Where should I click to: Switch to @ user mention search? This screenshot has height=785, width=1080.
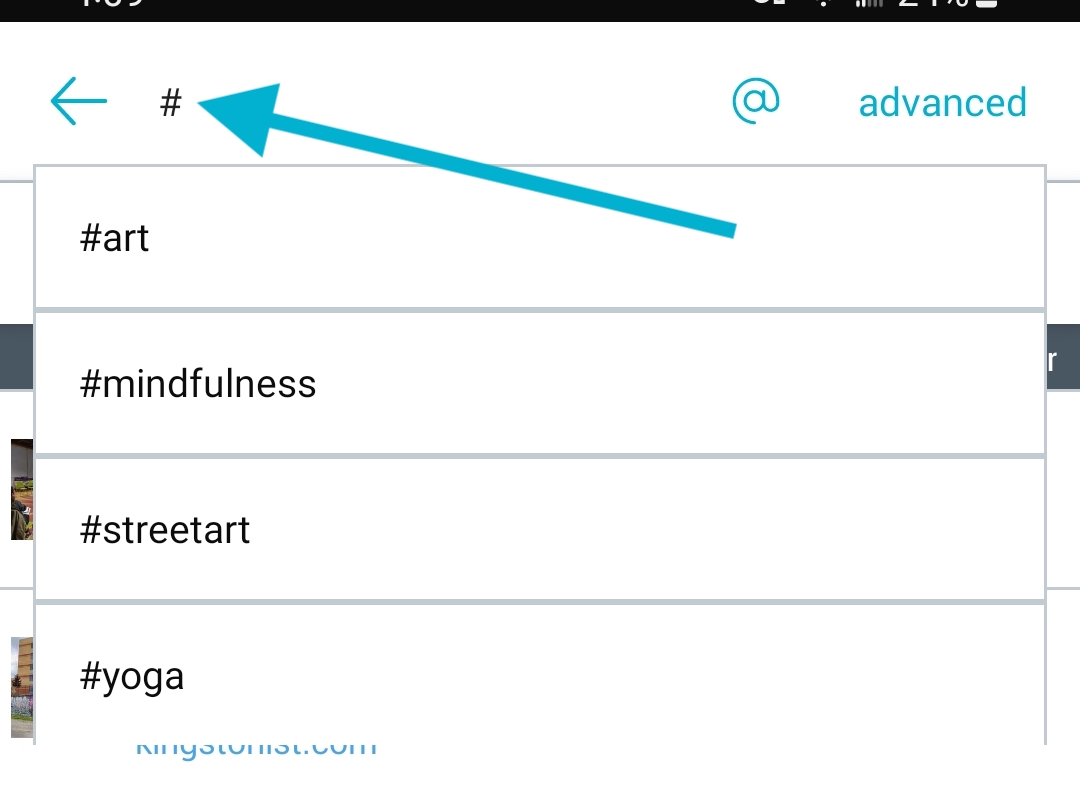[756, 101]
